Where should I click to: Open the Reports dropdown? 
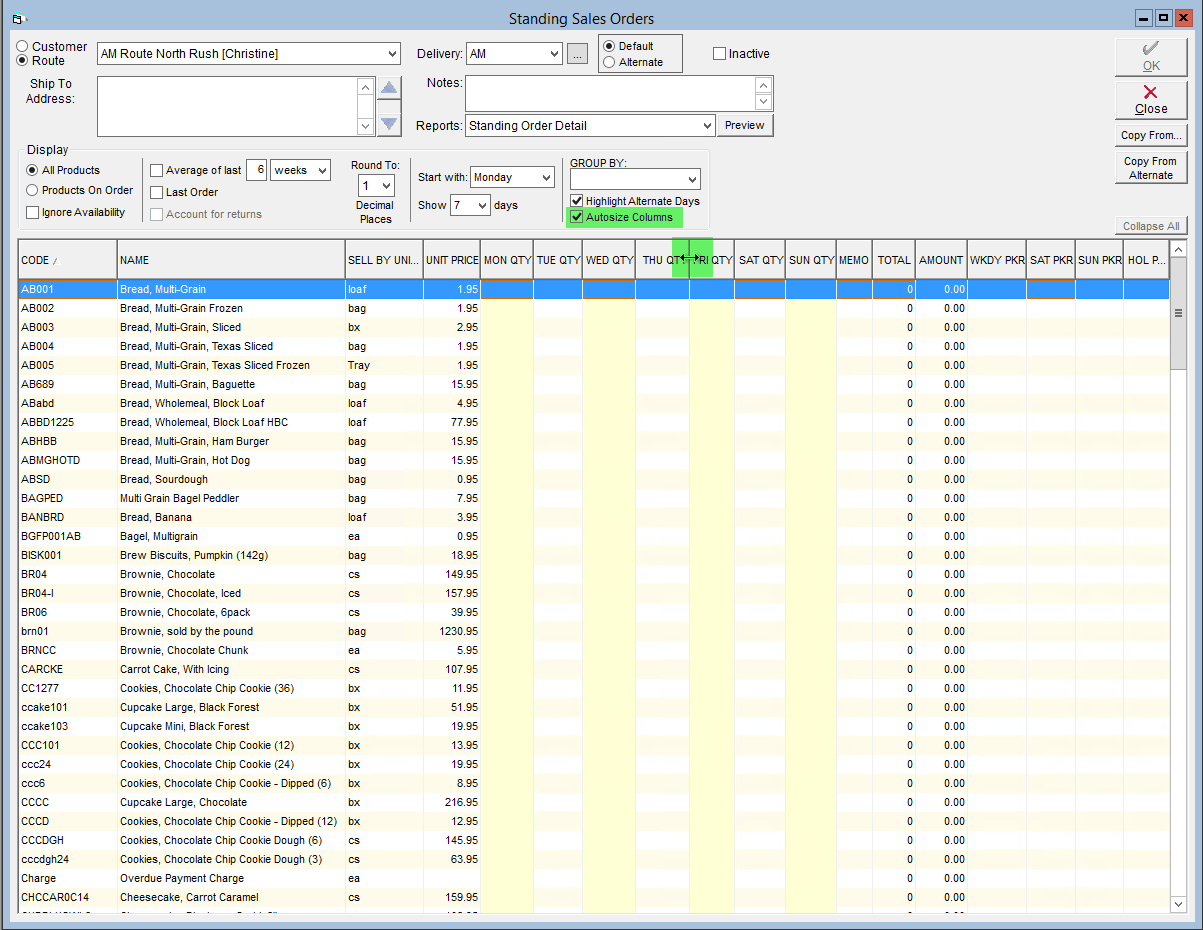coord(707,126)
